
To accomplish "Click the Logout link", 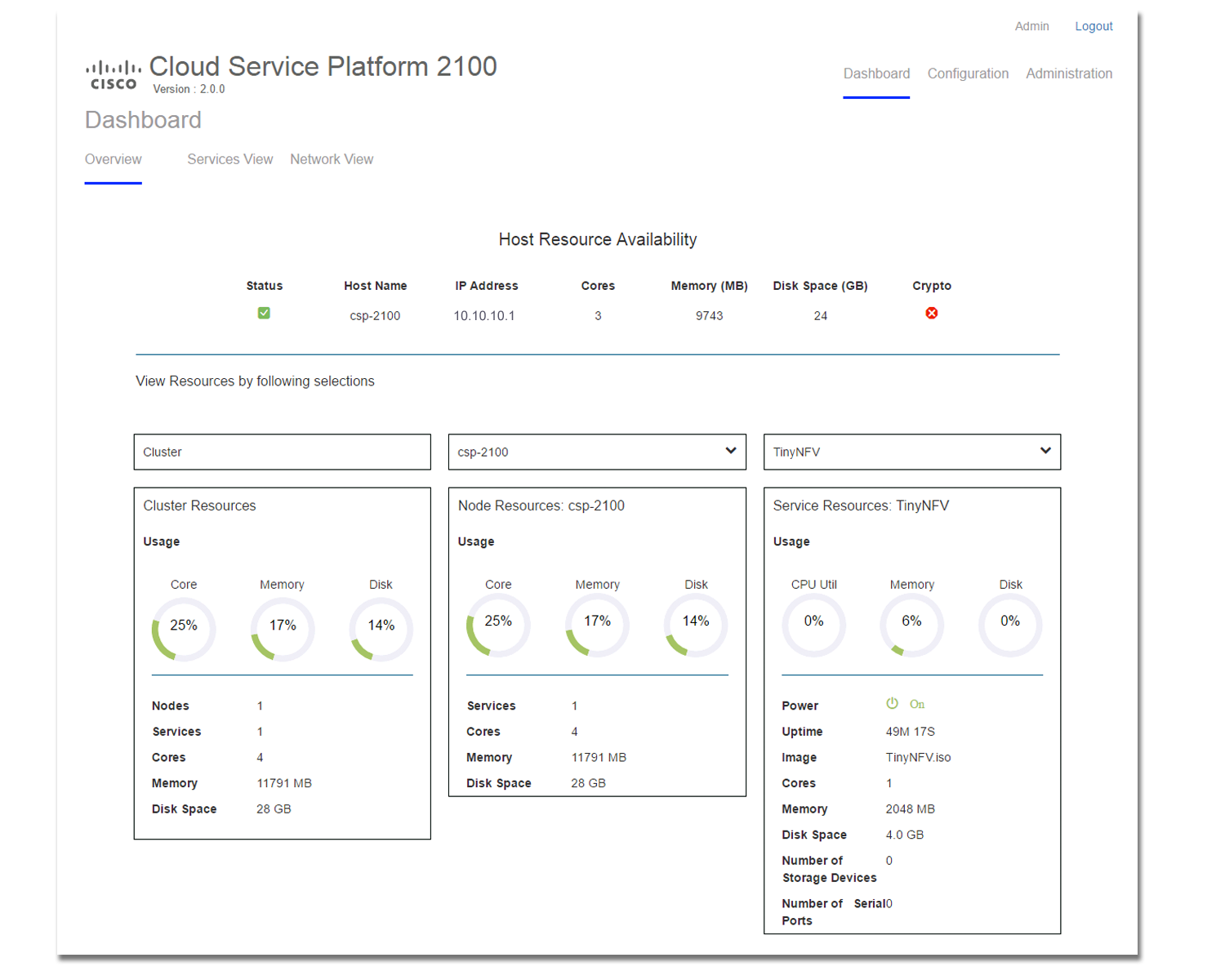I will (1094, 26).
